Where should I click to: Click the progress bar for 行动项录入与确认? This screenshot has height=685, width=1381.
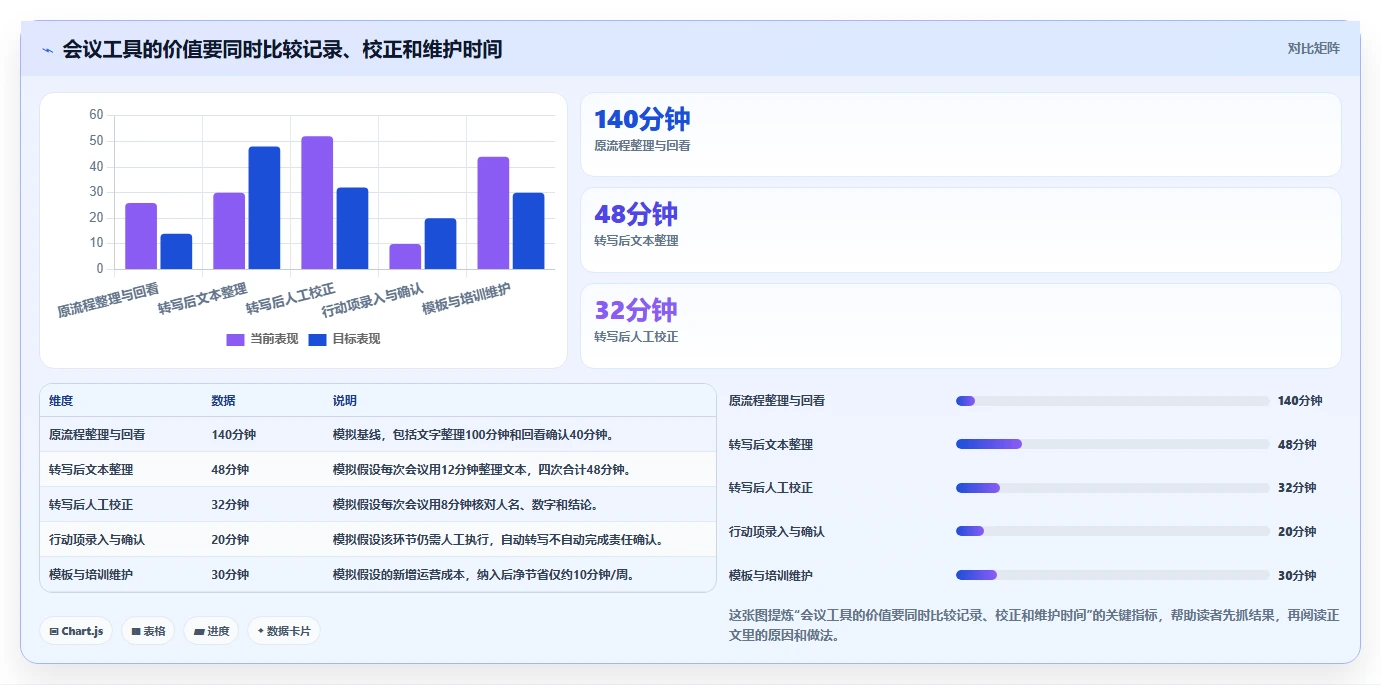1112,532
